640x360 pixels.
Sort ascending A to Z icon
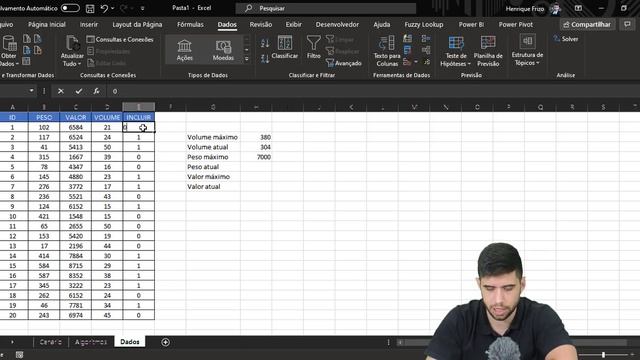click(265, 43)
